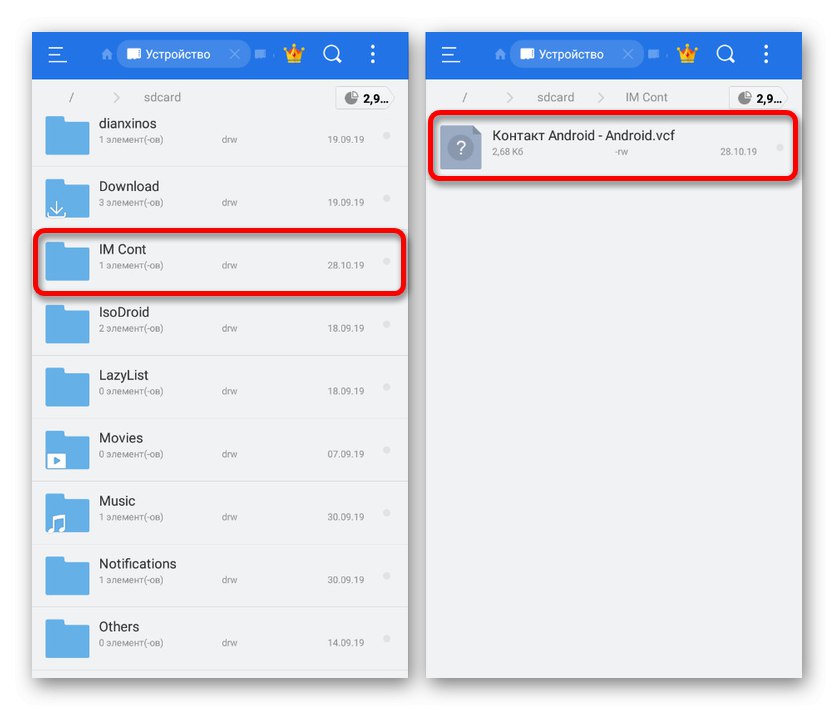Close the Устройство tab with its X
The image size is (834, 710).
(235, 54)
